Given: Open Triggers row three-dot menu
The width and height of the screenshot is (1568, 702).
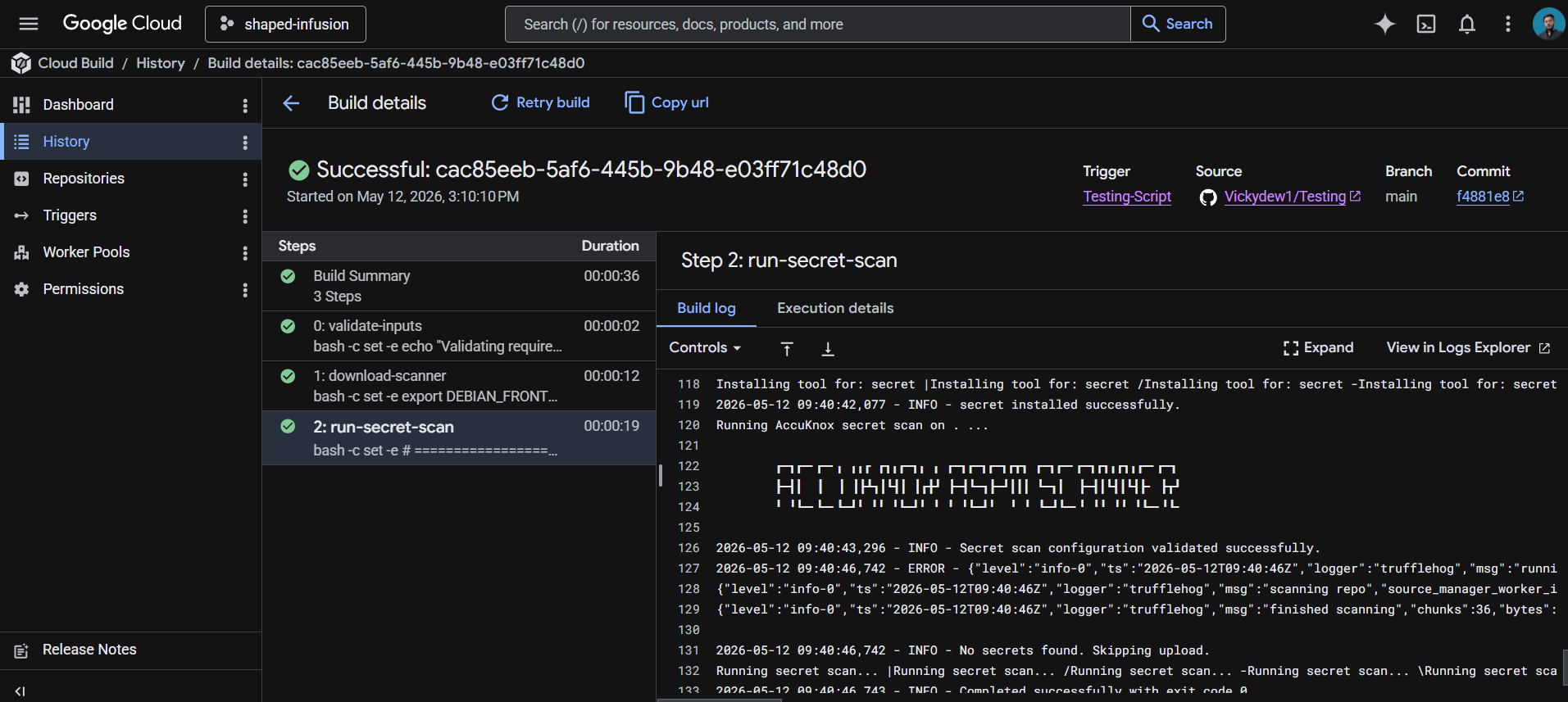Looking at the screenshot, I should tap(244, 216).
